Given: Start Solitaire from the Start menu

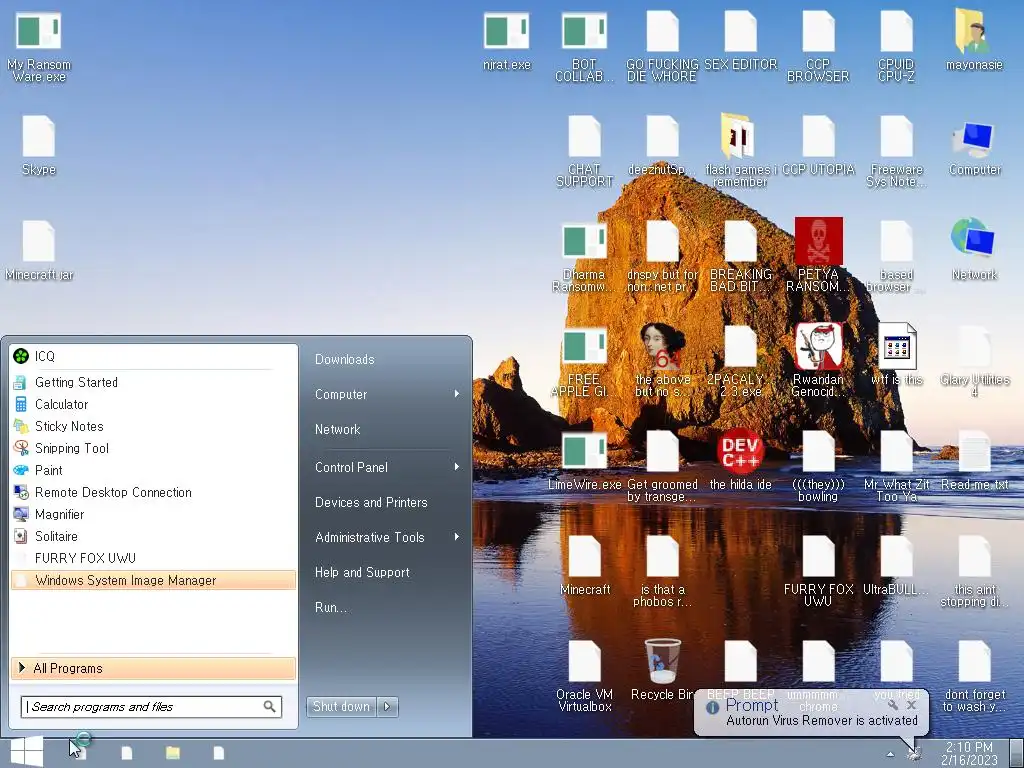Looking at the screenshot, I should [153, 536].
